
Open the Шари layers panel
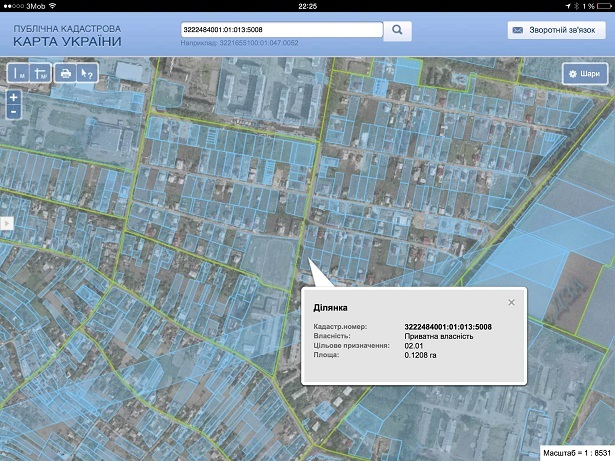click(584, 74)
